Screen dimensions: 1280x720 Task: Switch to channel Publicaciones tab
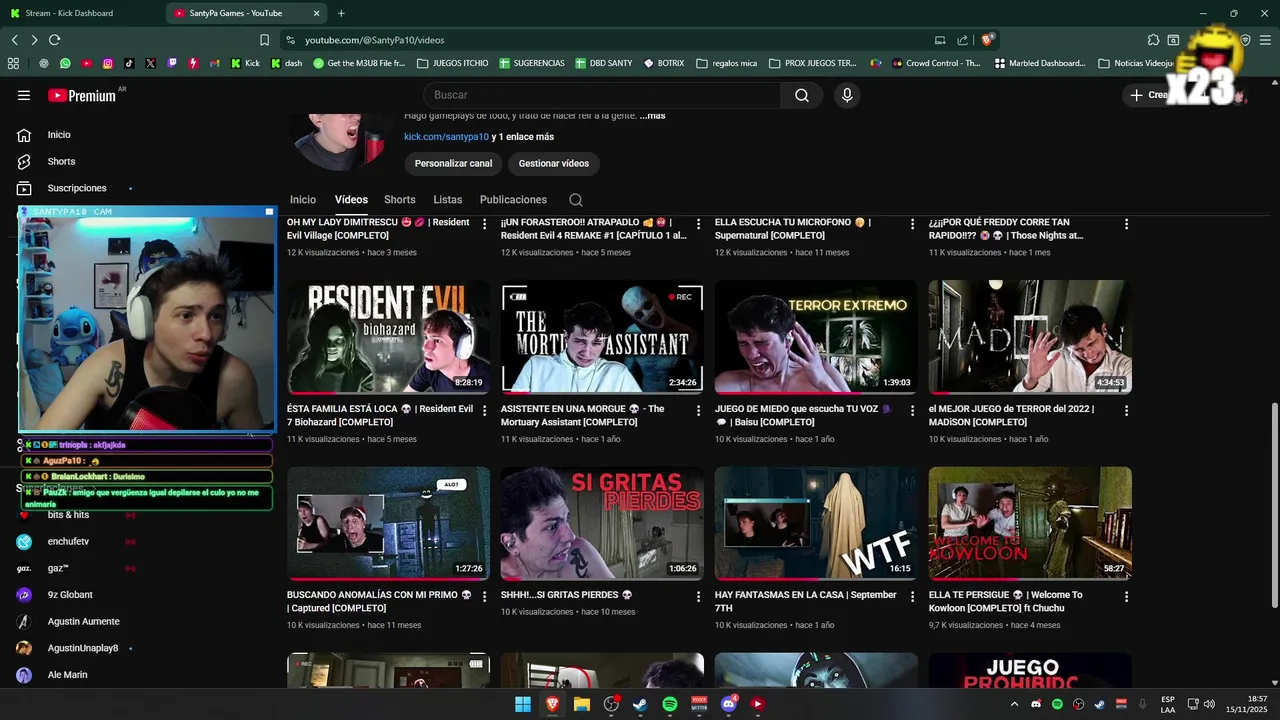point(513,200)
